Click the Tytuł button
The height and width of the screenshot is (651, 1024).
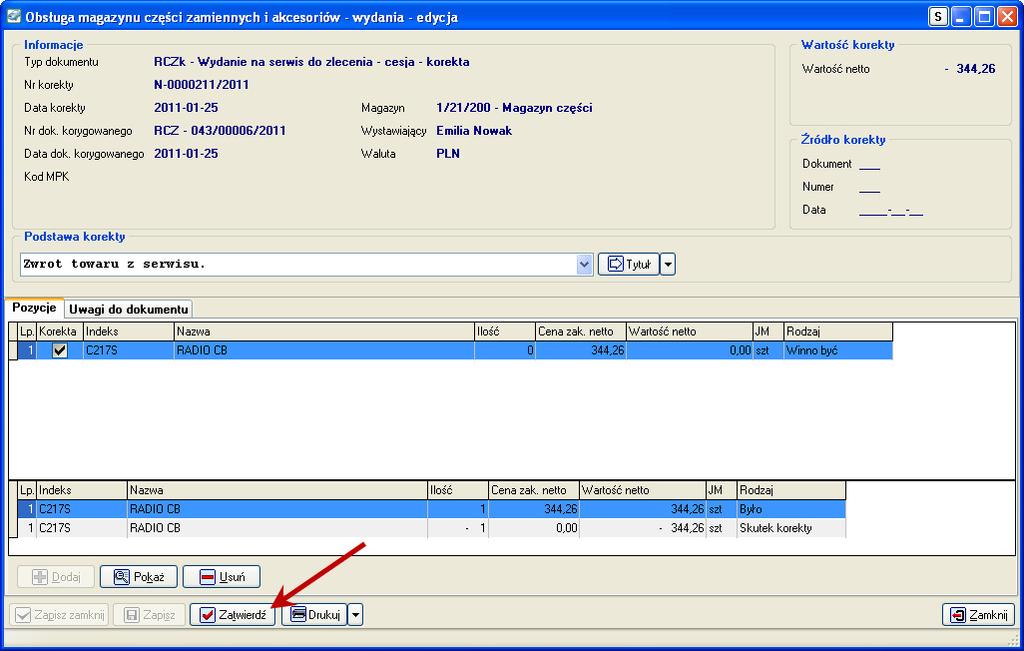(628, 264)
